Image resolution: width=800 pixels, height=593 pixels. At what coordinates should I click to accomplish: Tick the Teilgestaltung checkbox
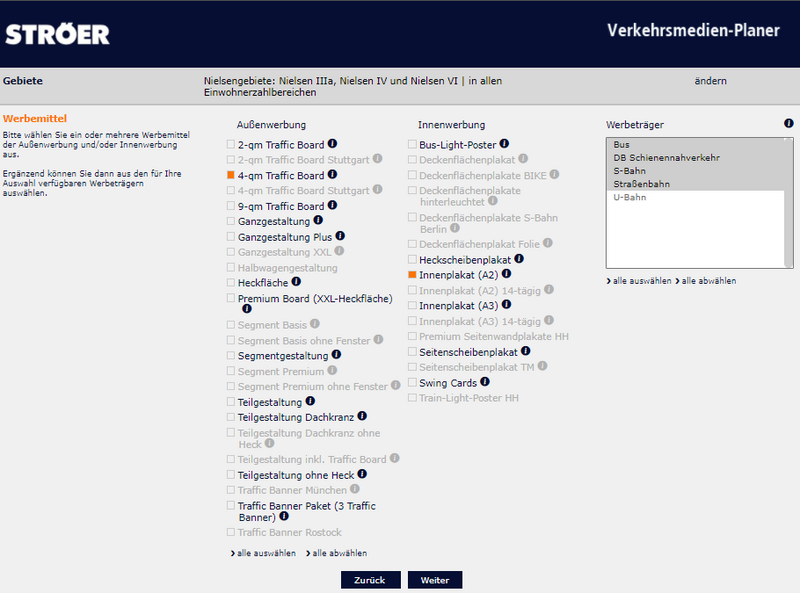point(231,402)
